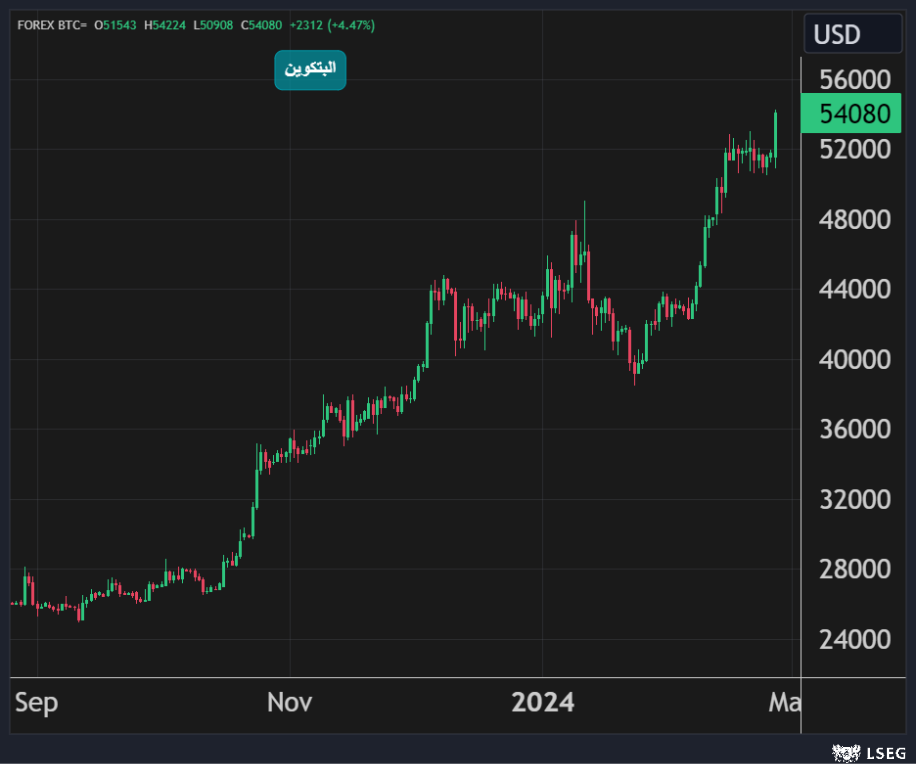Image resolution: width=916 pixels, height=764 pixels.
Task: Select the 2024 label on time axis
Action: [x=543, y=703]
